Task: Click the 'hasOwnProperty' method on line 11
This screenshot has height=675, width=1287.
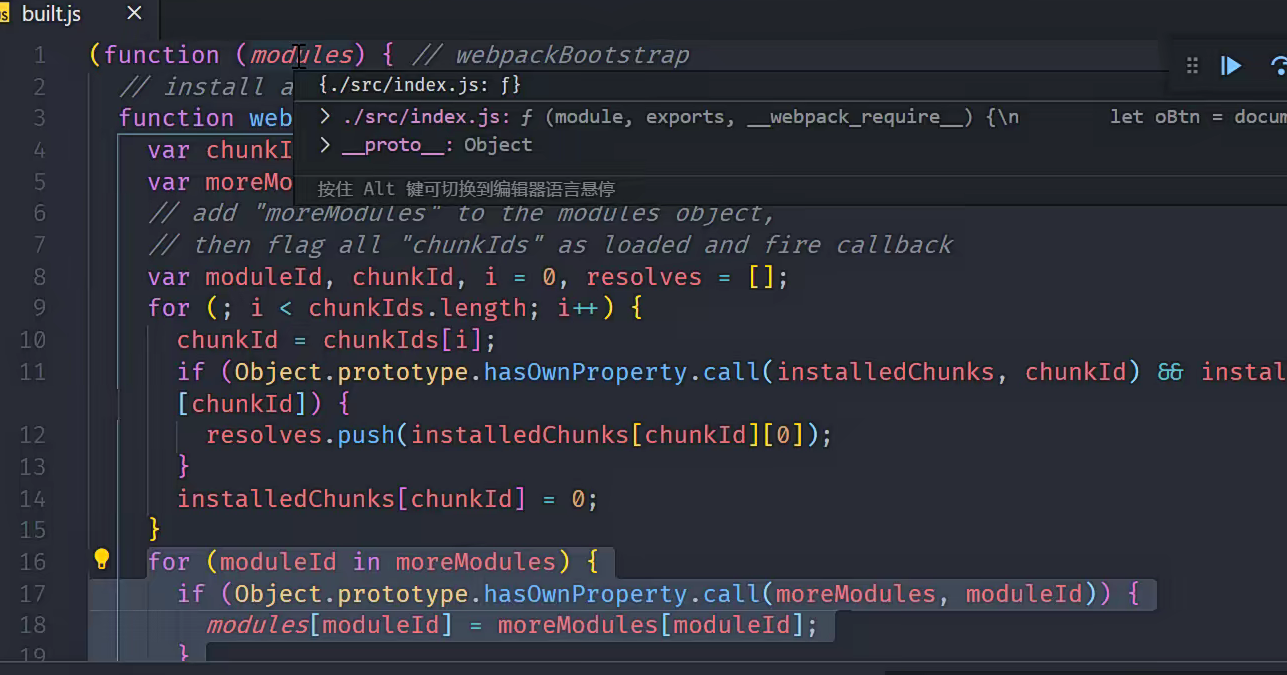Action: 585,372
